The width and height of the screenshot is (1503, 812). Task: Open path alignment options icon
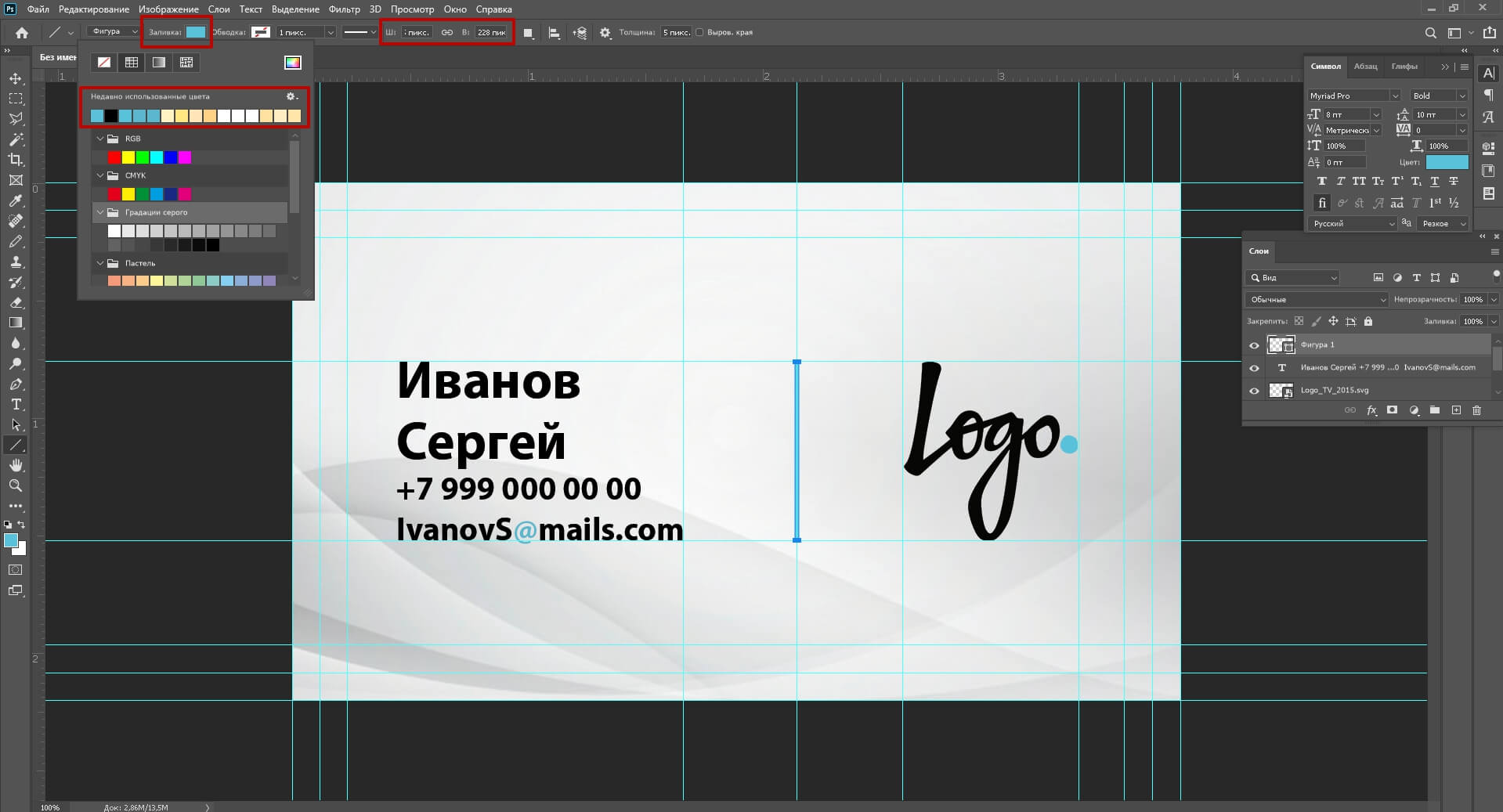[x=555, y=33]
